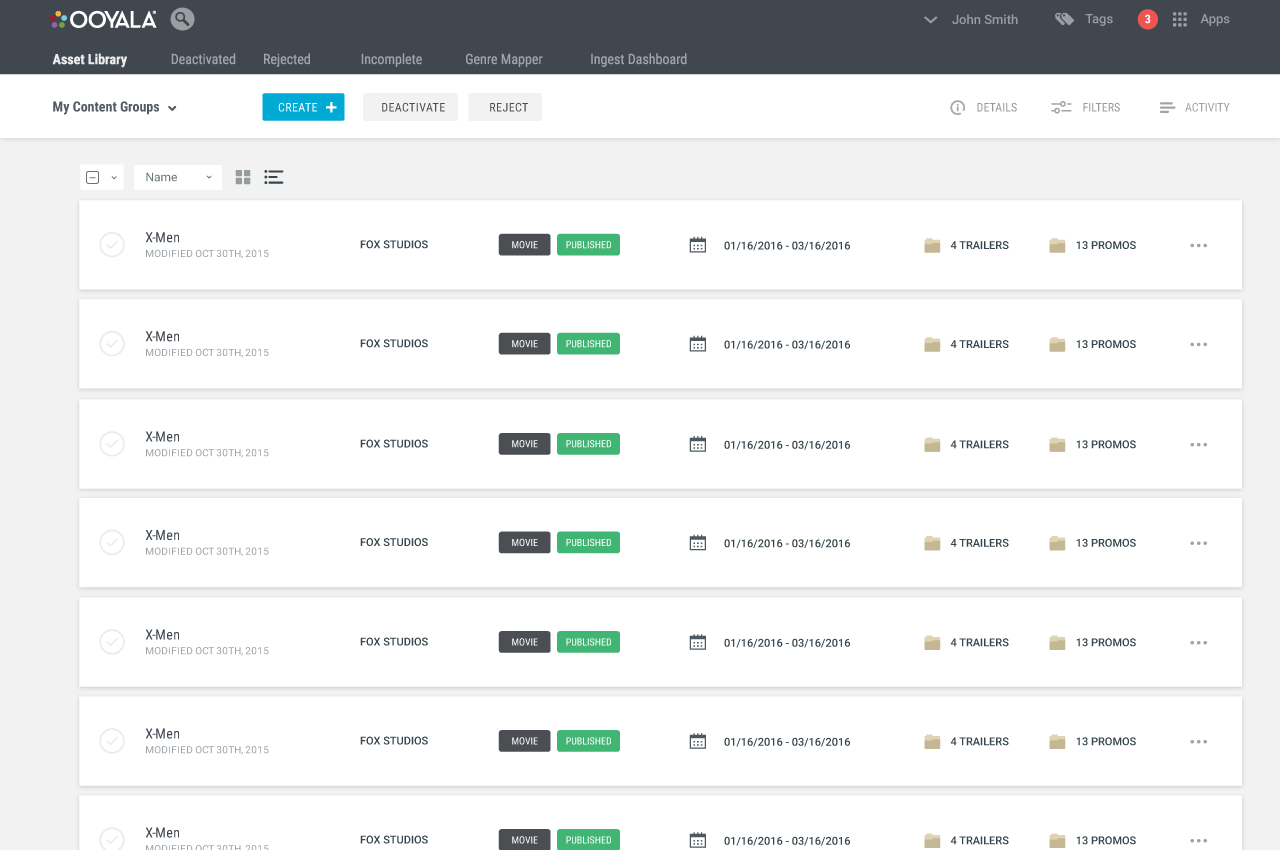Click the PUBLISHED tag on first X-Men row
Image resolution: width=1280 pixels, height=850 pixels.
click(588, 245)
